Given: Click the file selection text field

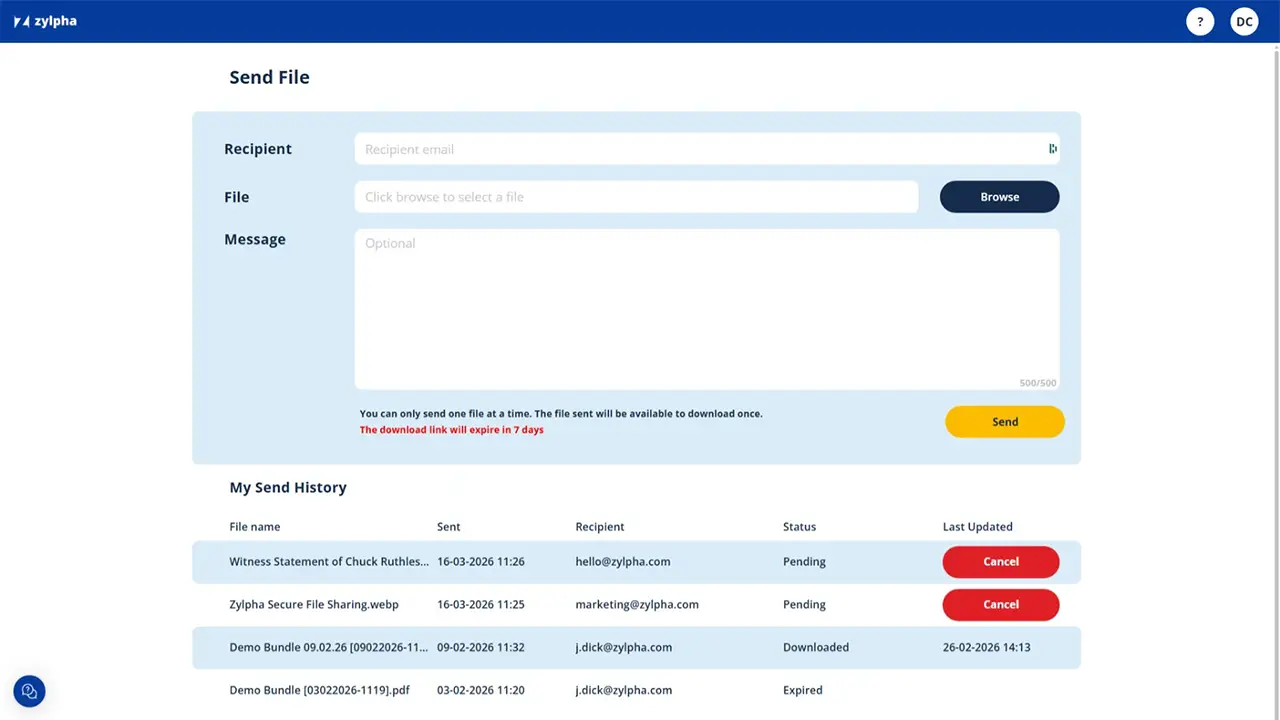Looking at the screenshot, I should [636, 196].
